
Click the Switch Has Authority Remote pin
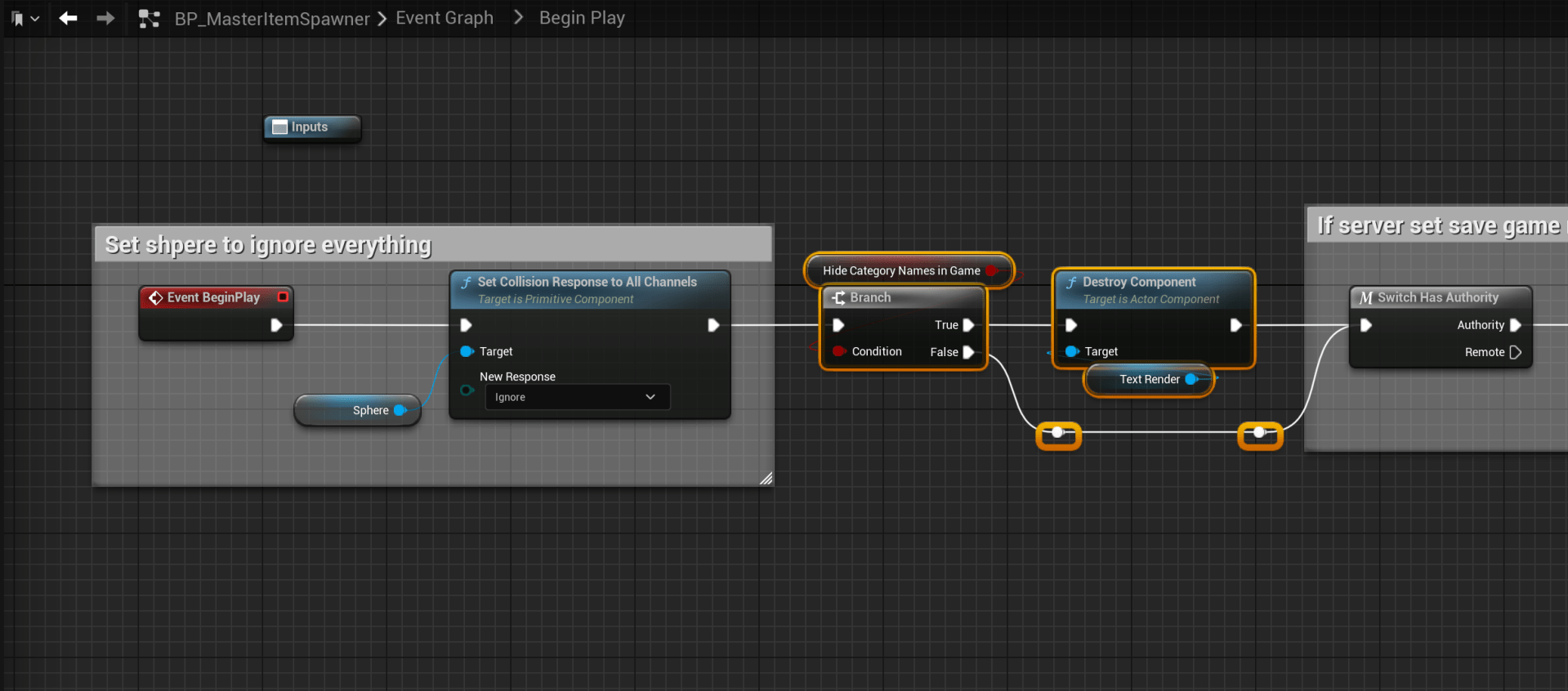1515,352
